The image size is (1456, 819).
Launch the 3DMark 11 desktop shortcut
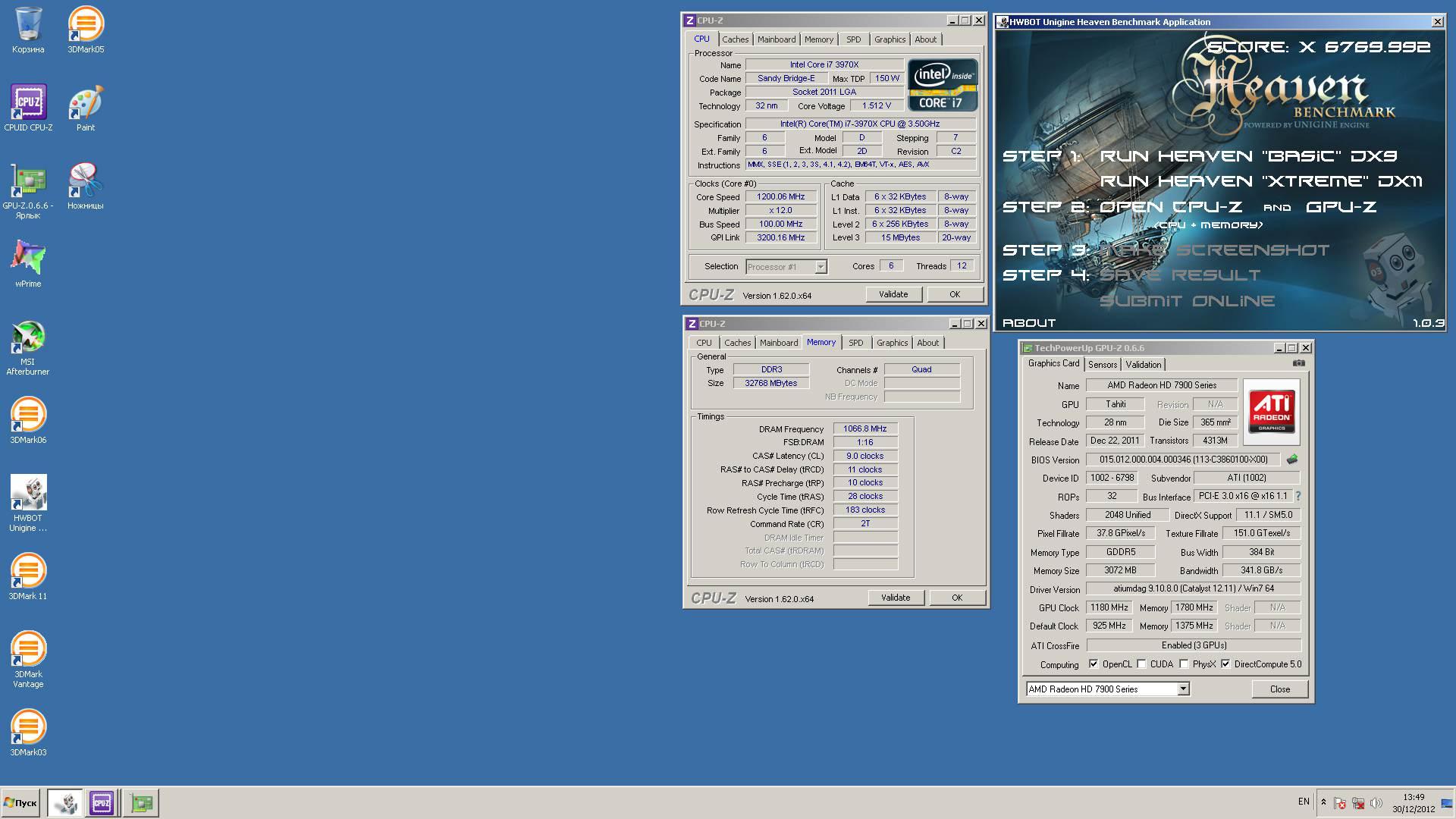coord(28,576)
